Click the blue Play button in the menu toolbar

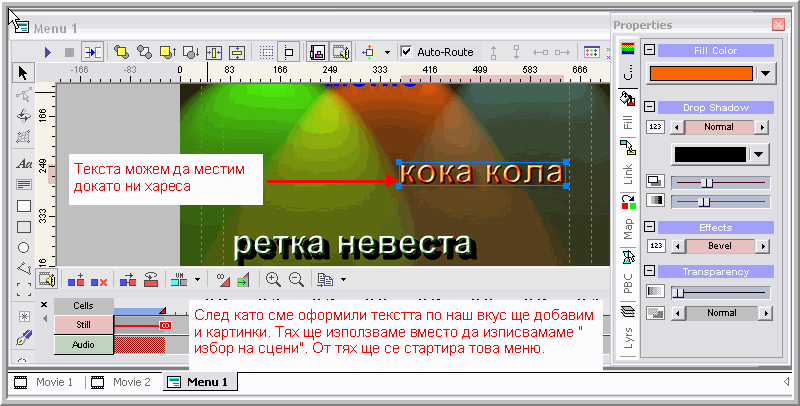48,52
